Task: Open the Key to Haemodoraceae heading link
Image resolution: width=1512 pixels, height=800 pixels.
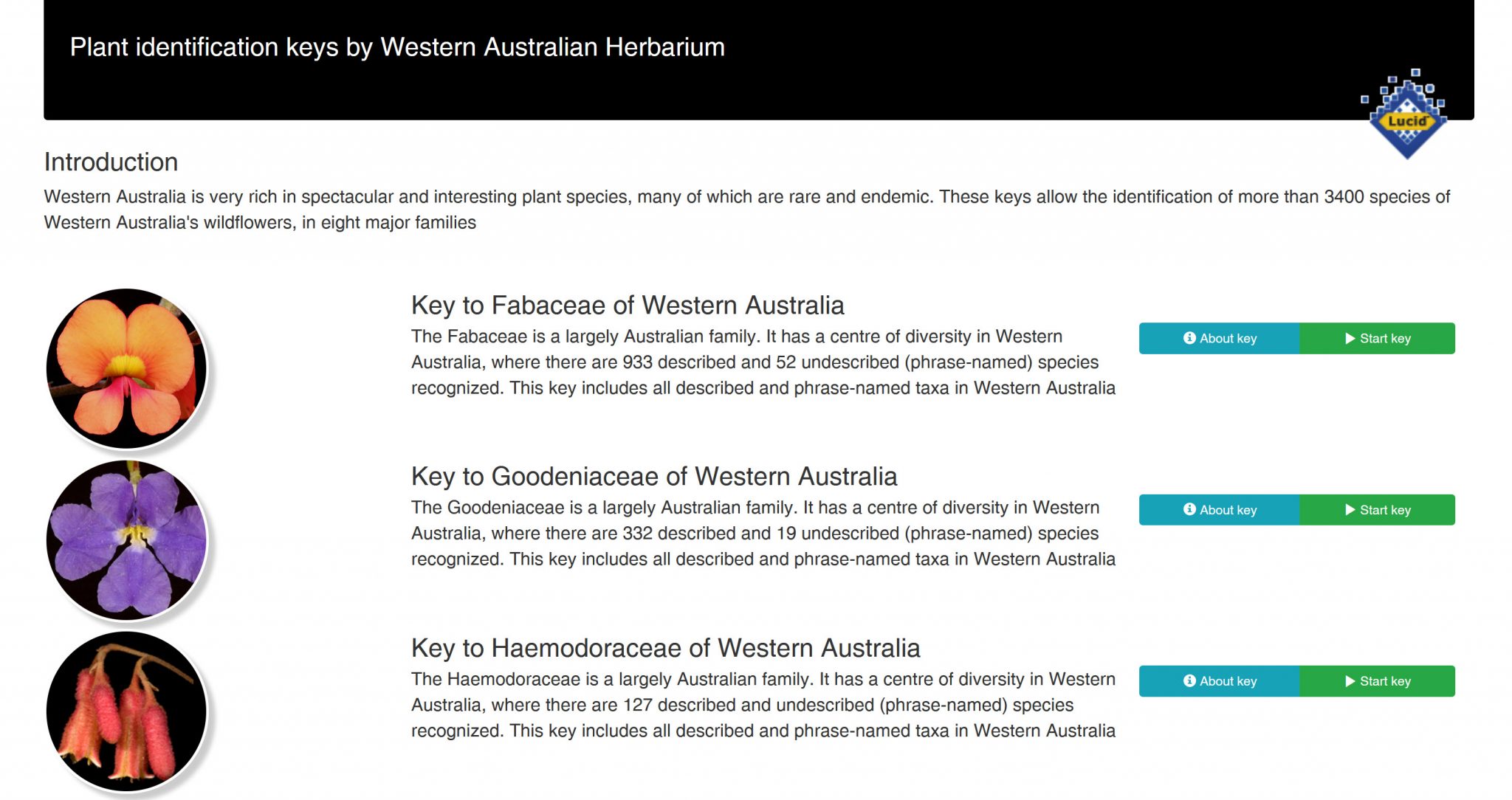Action: (x=666, y=648)
